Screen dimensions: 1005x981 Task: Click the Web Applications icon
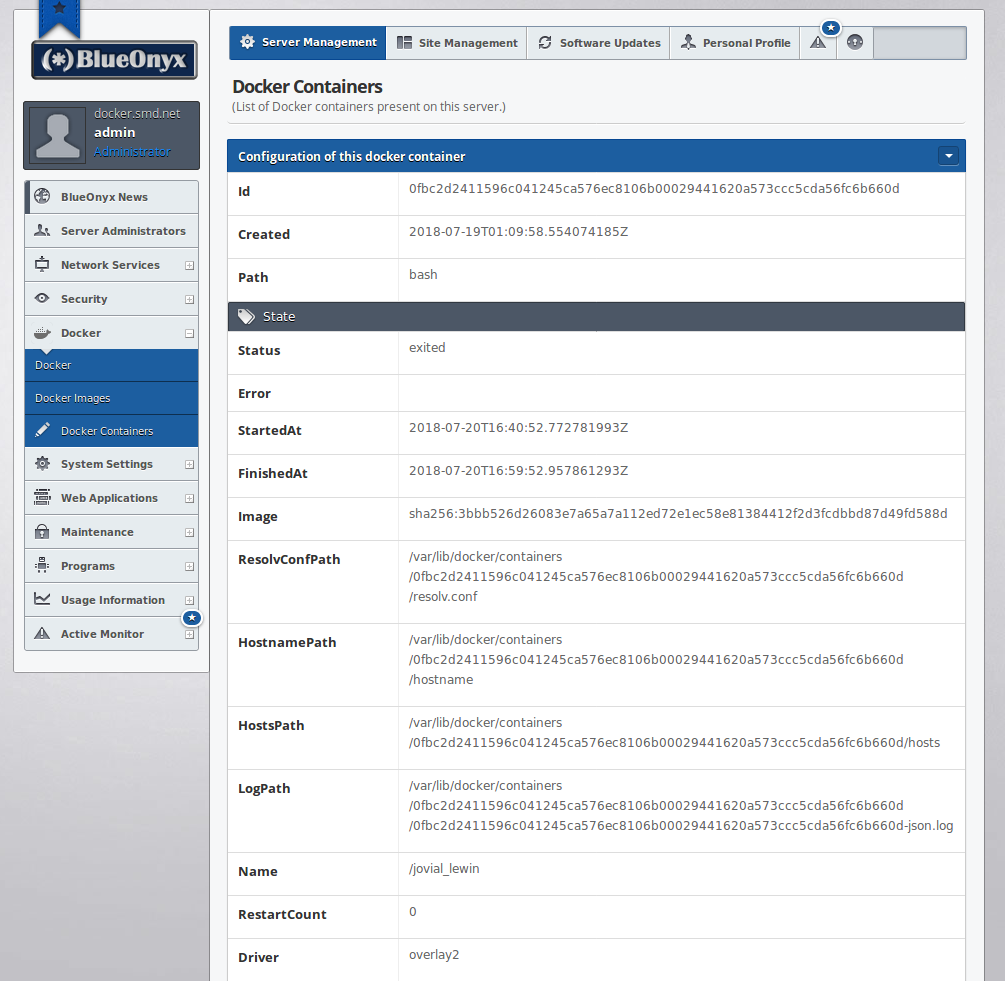(42, 497)
